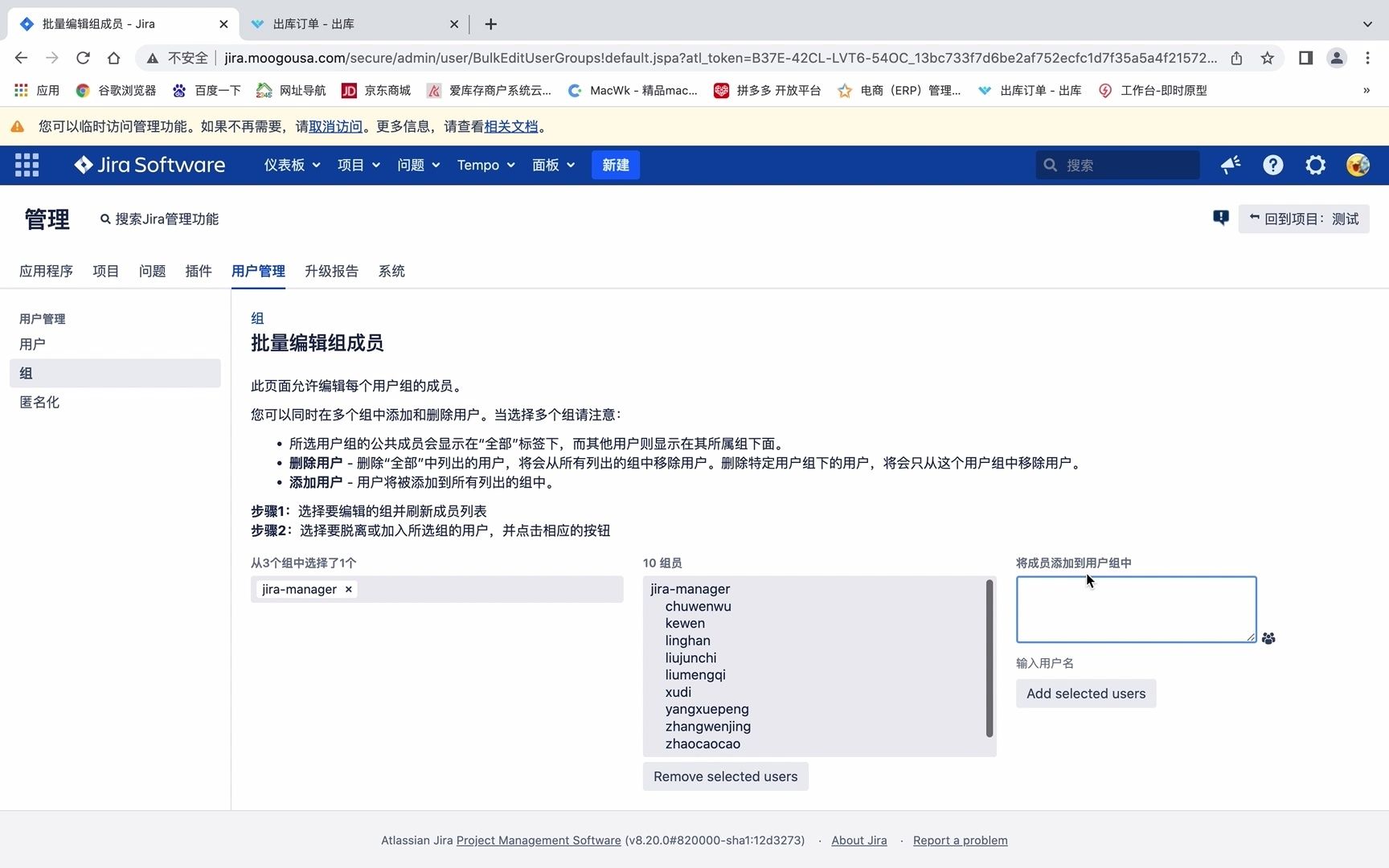This screenshot has height=868, width=1389.
Task: Select user kewen in the member list
Action: [x=684, y=623]
